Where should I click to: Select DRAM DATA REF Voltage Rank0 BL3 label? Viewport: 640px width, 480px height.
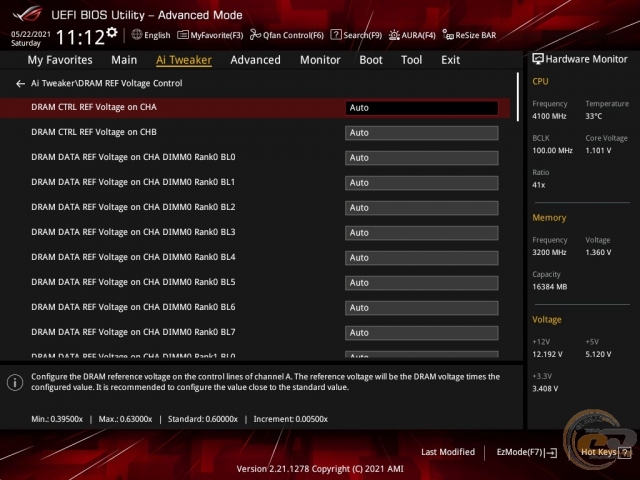pyautogui.click(x=133, y=232)
